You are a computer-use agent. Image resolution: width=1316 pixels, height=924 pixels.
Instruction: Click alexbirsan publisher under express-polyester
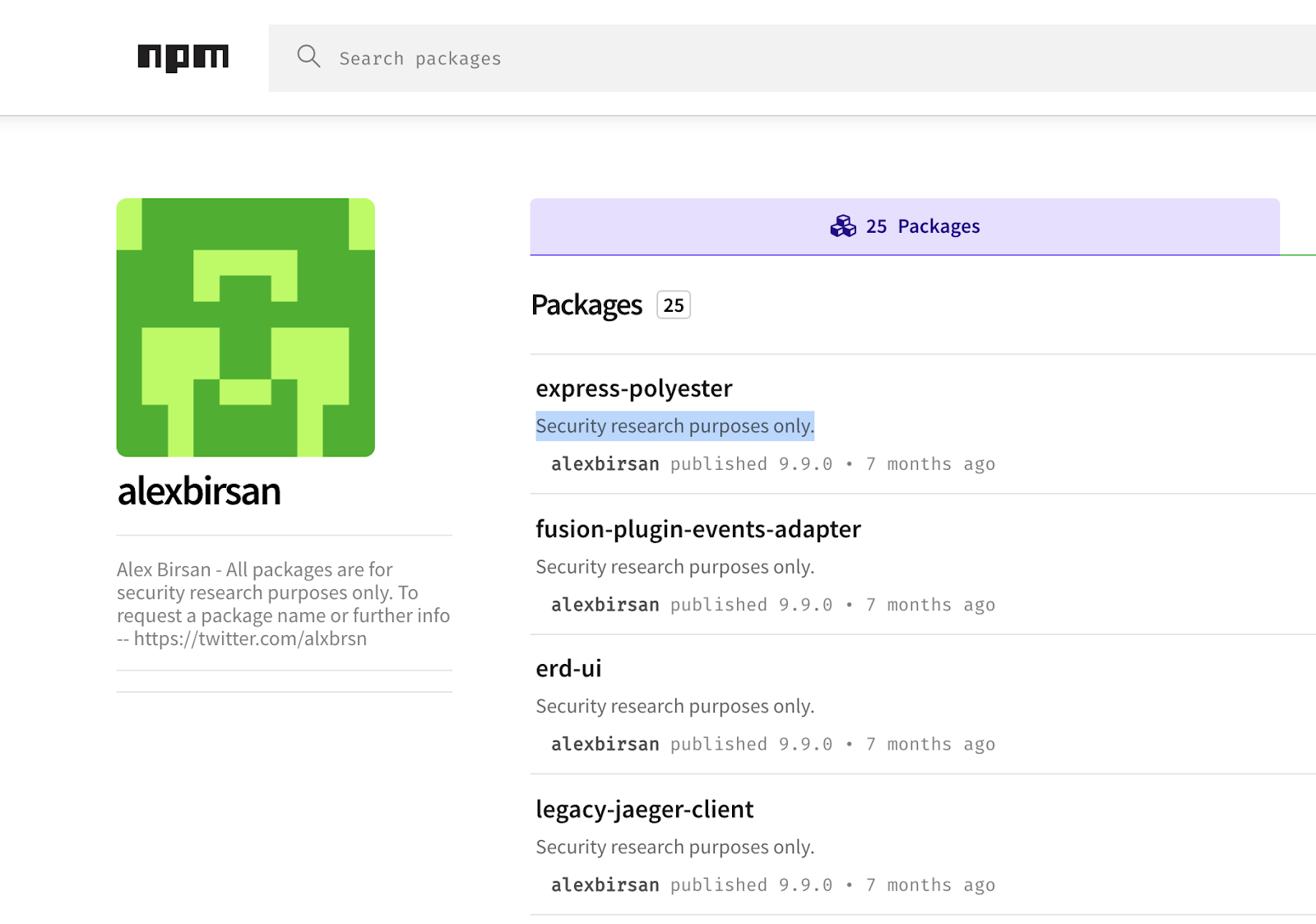point(605,464)
